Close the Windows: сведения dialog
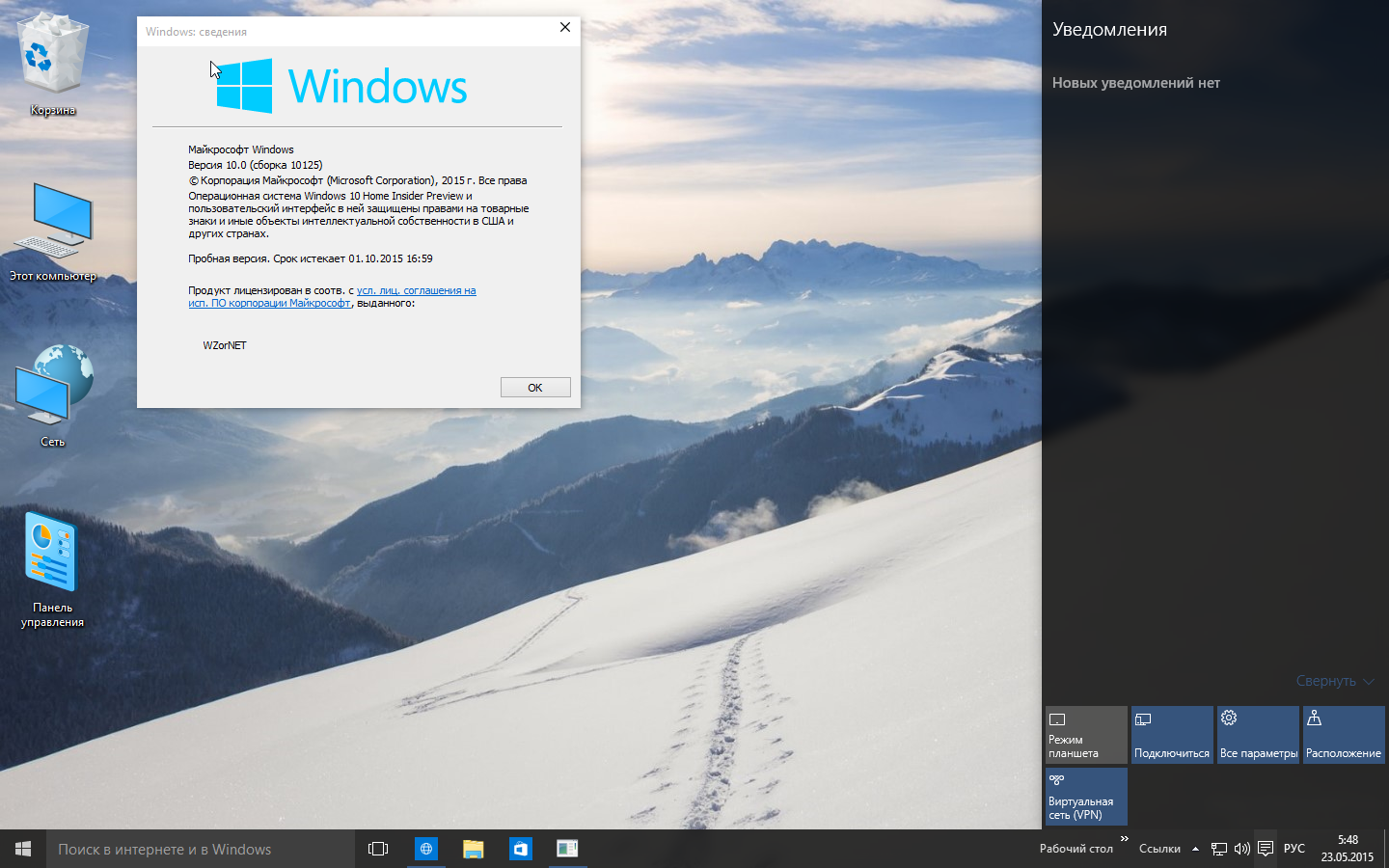This screenshot has width=1389, height=868. tap(565, 27)
